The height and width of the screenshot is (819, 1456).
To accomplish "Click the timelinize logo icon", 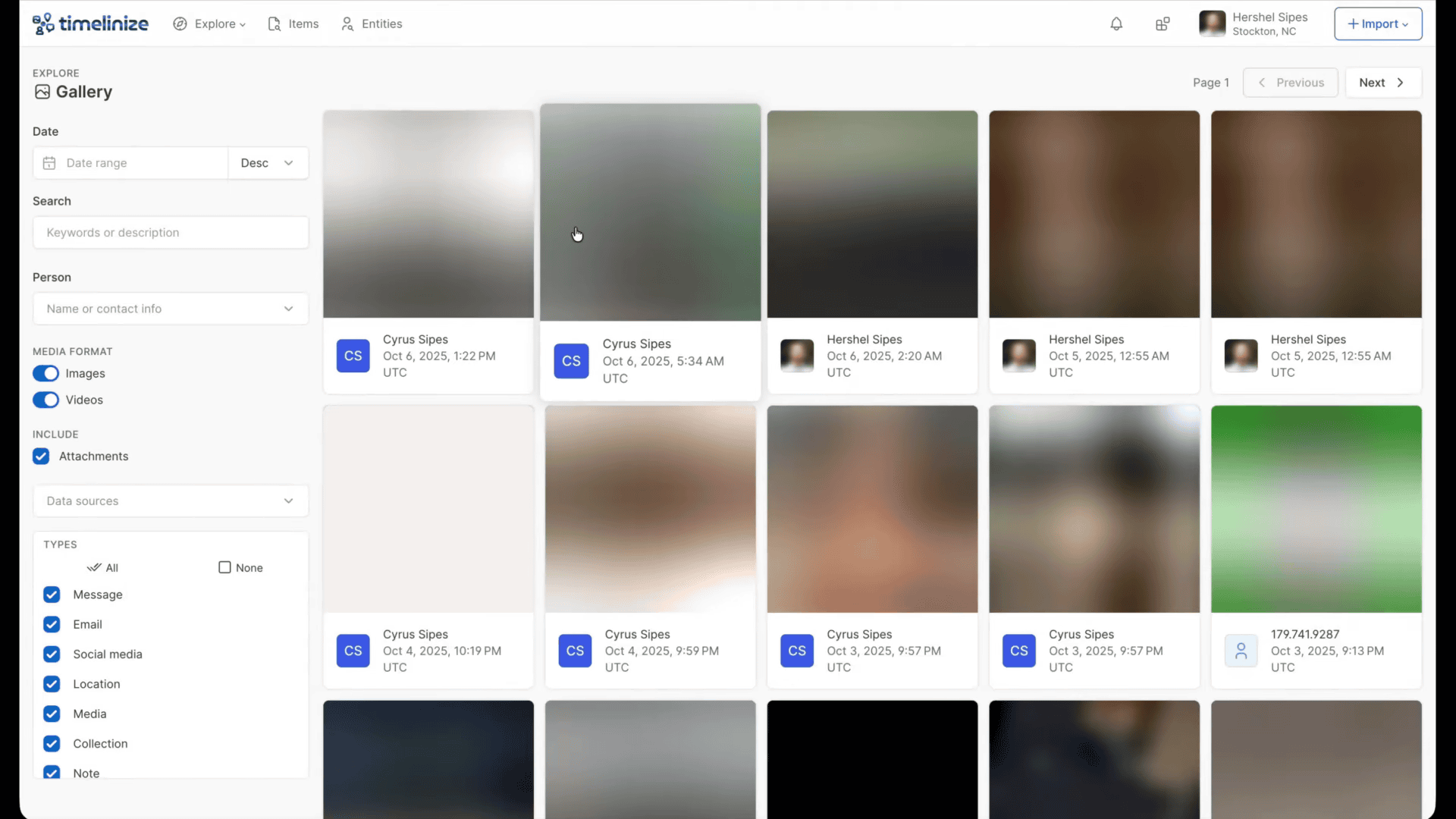I will pyautogui.click(x=43, y=24).
